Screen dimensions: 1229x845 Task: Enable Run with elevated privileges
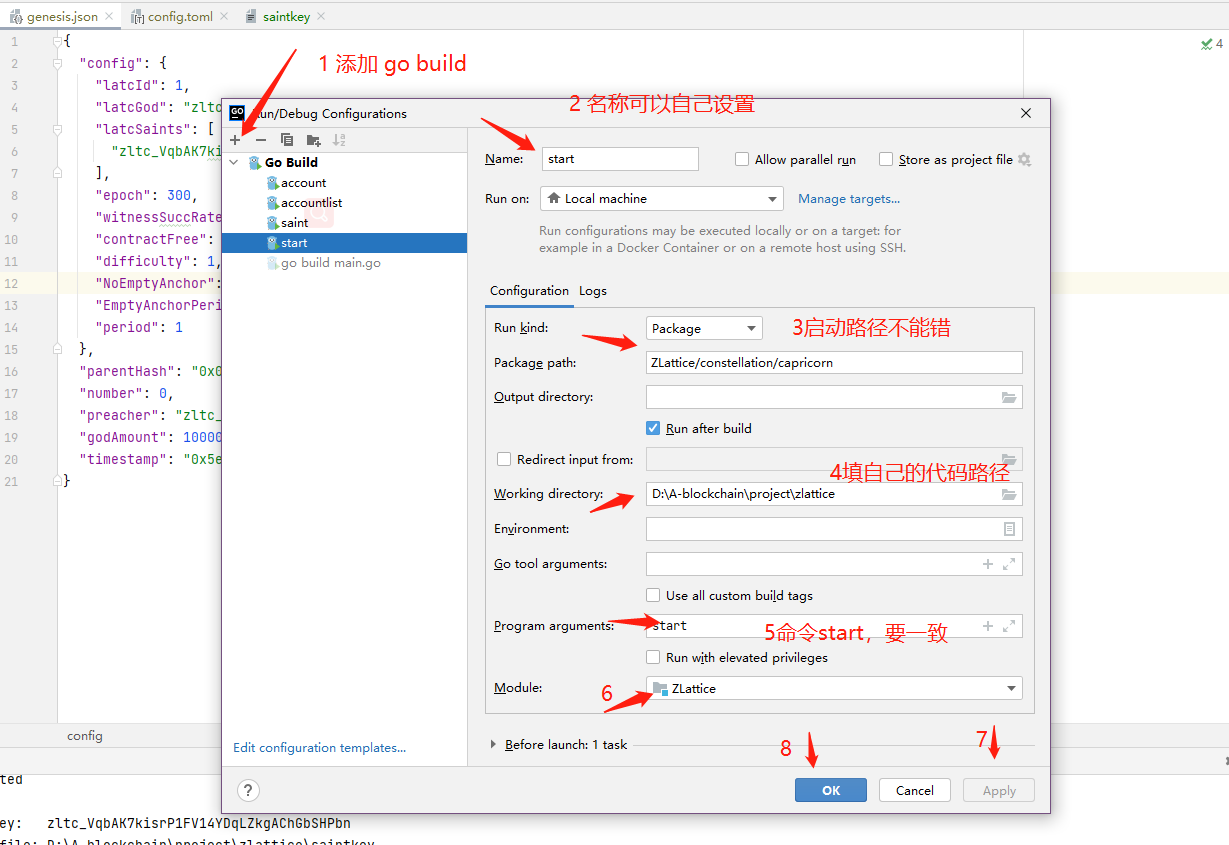point(653,658)
